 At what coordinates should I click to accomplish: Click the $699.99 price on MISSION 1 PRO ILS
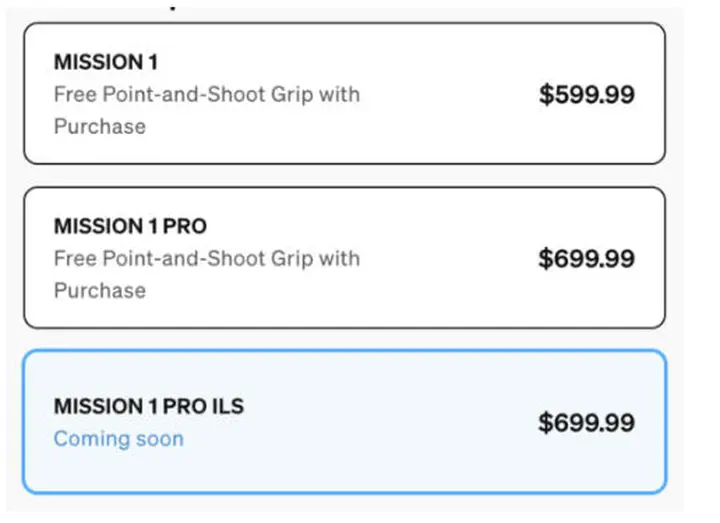[586, 423]
